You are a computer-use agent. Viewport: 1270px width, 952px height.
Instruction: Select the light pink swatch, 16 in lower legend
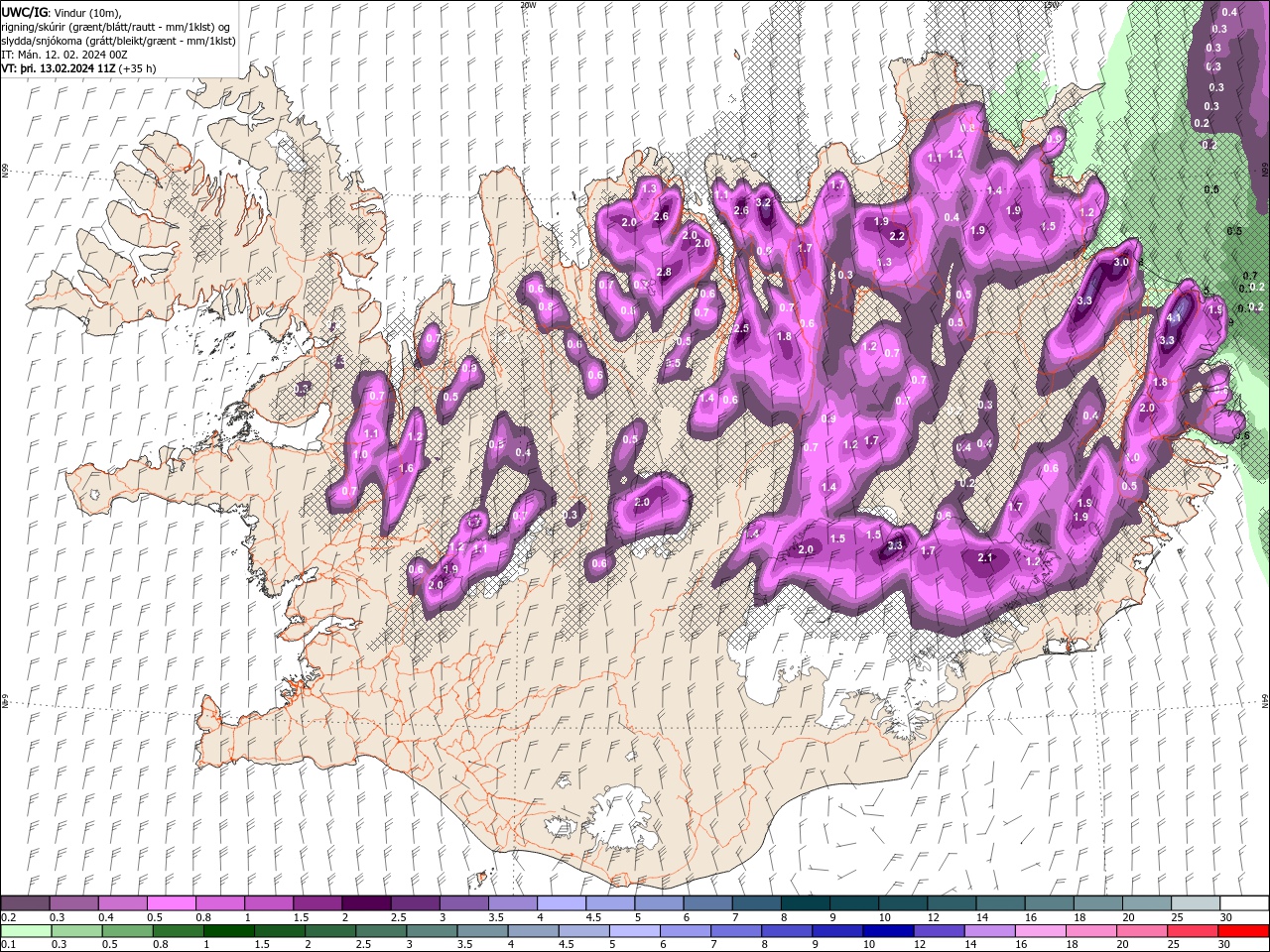point(1041,931)
